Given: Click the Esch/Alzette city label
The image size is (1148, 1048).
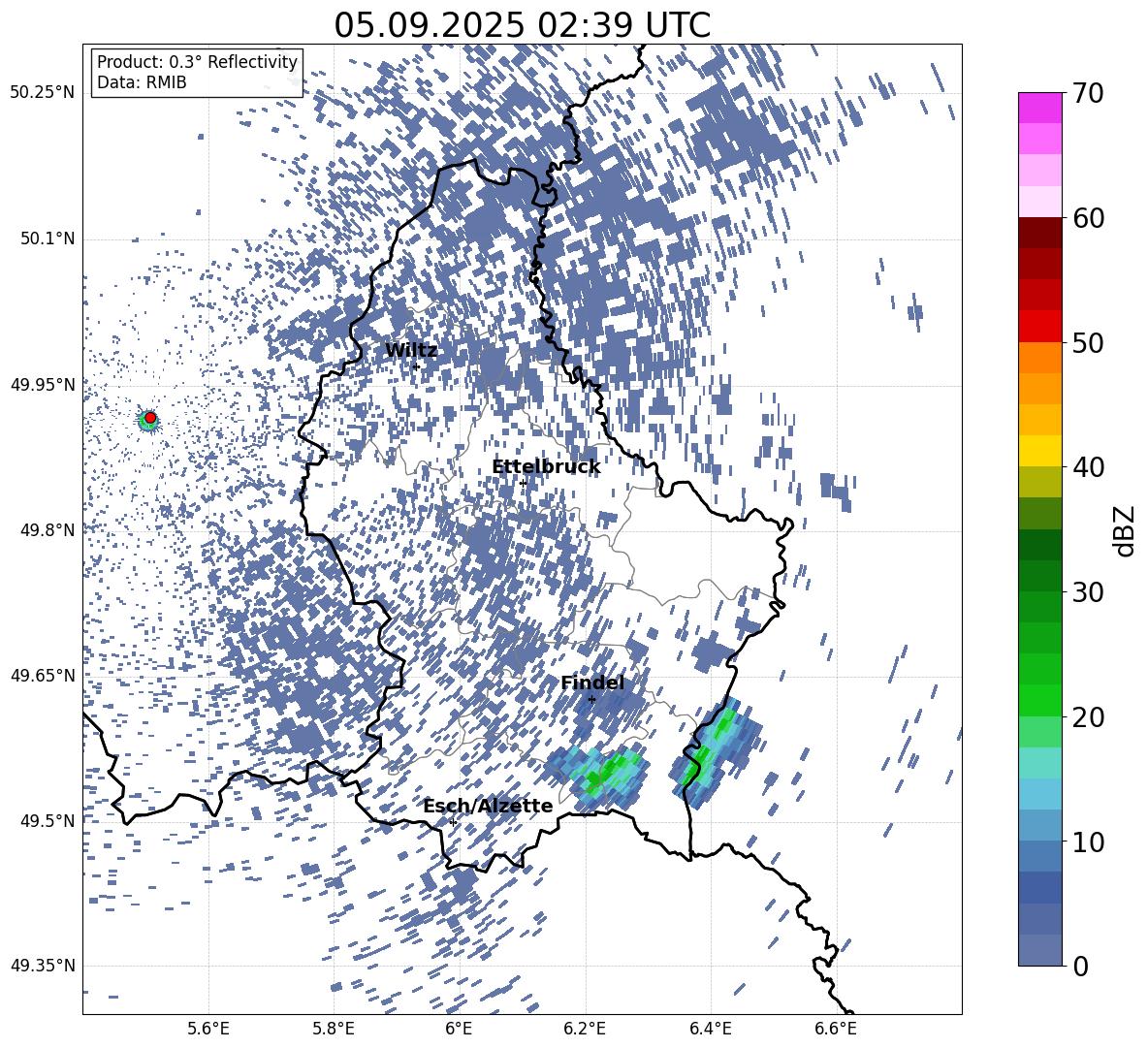Looking at the screenshot, I should click(x=488, y=806).
